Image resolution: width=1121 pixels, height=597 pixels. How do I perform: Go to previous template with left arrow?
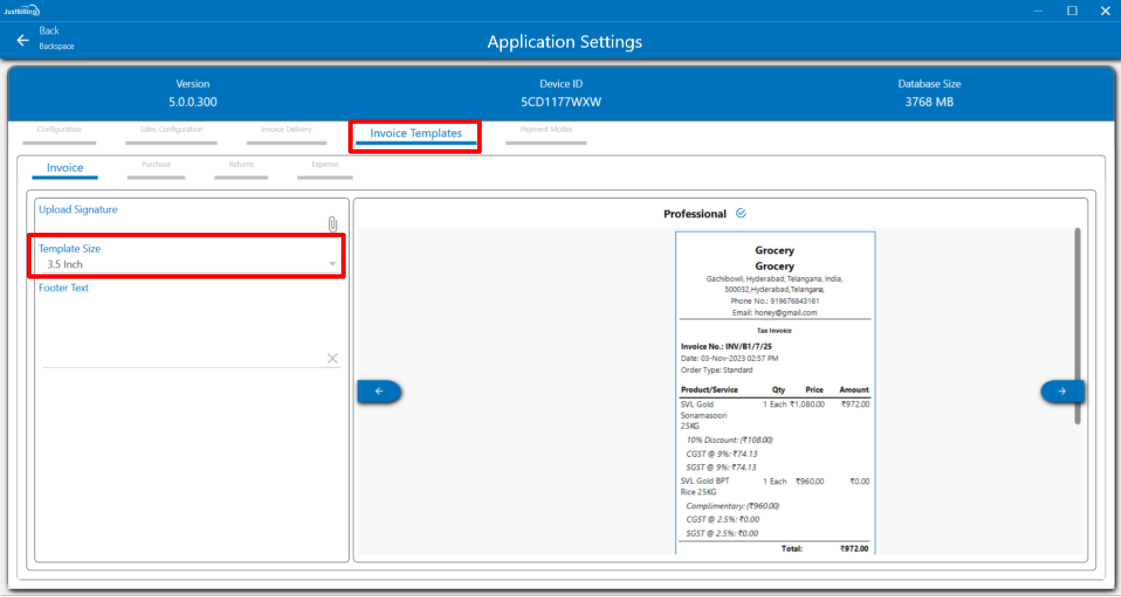(x=379, y=392)
